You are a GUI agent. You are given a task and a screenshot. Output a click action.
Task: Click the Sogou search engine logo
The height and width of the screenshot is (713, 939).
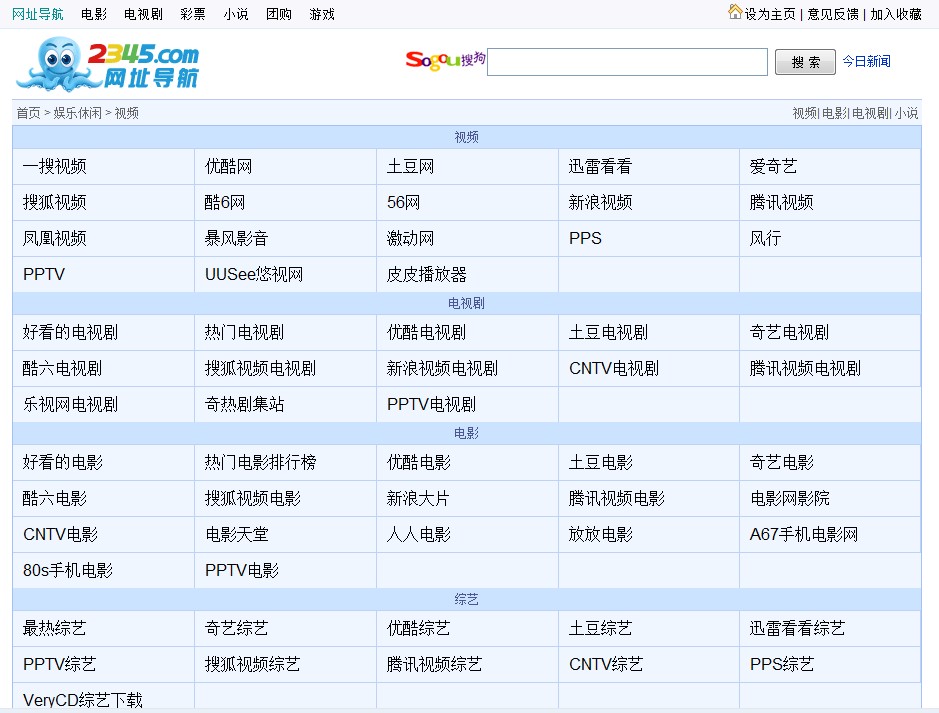tap(445, 60)
